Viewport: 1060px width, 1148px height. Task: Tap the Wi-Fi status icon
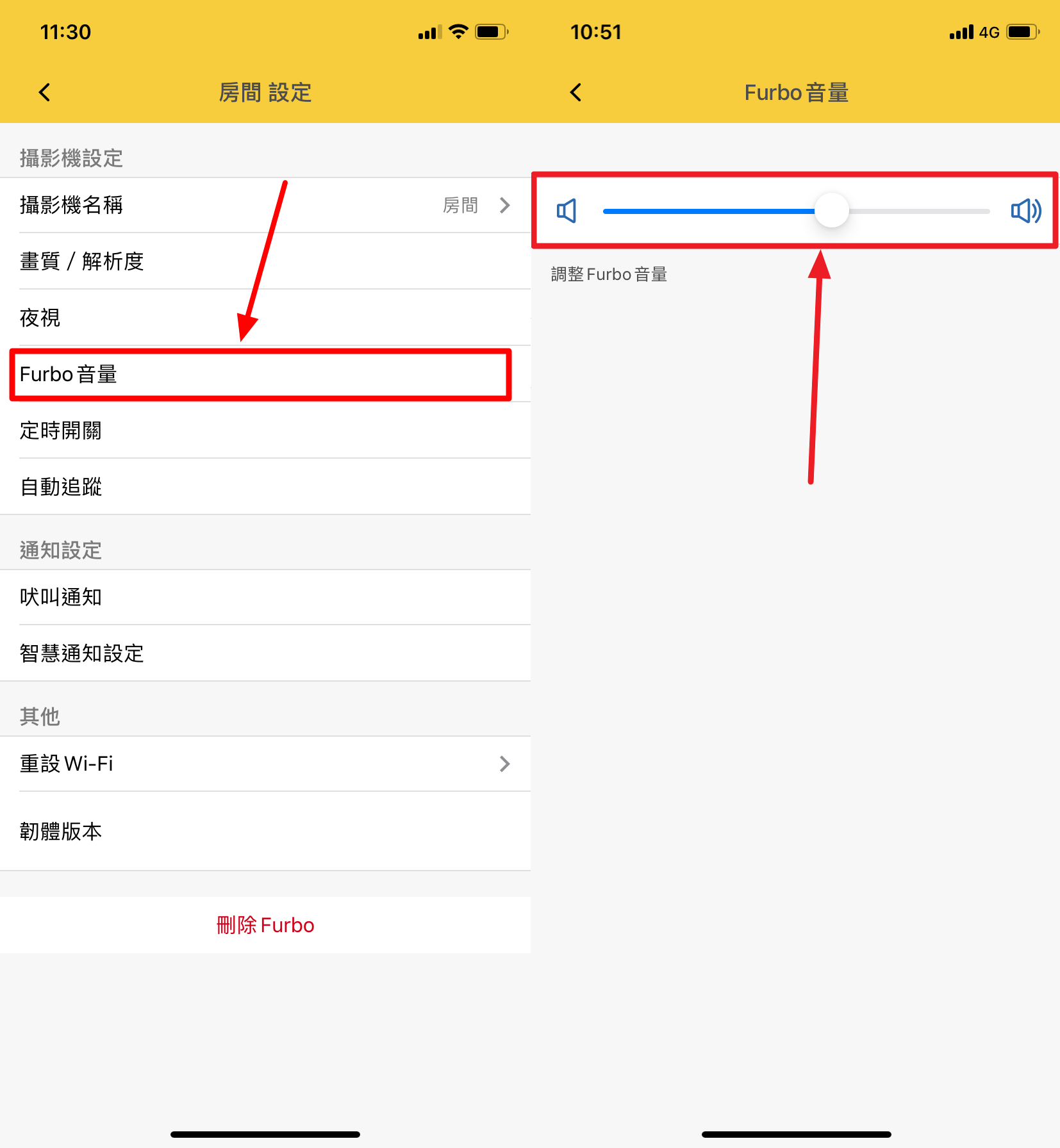458,31
